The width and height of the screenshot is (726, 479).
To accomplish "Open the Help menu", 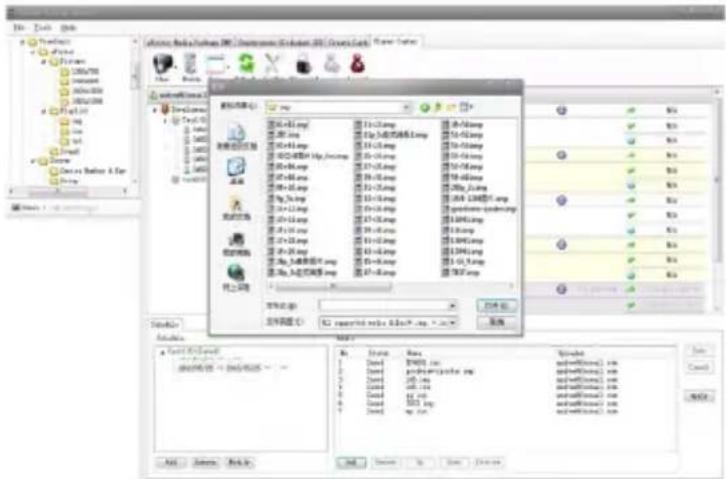I will pyautogui.click(x=68, y=28).
